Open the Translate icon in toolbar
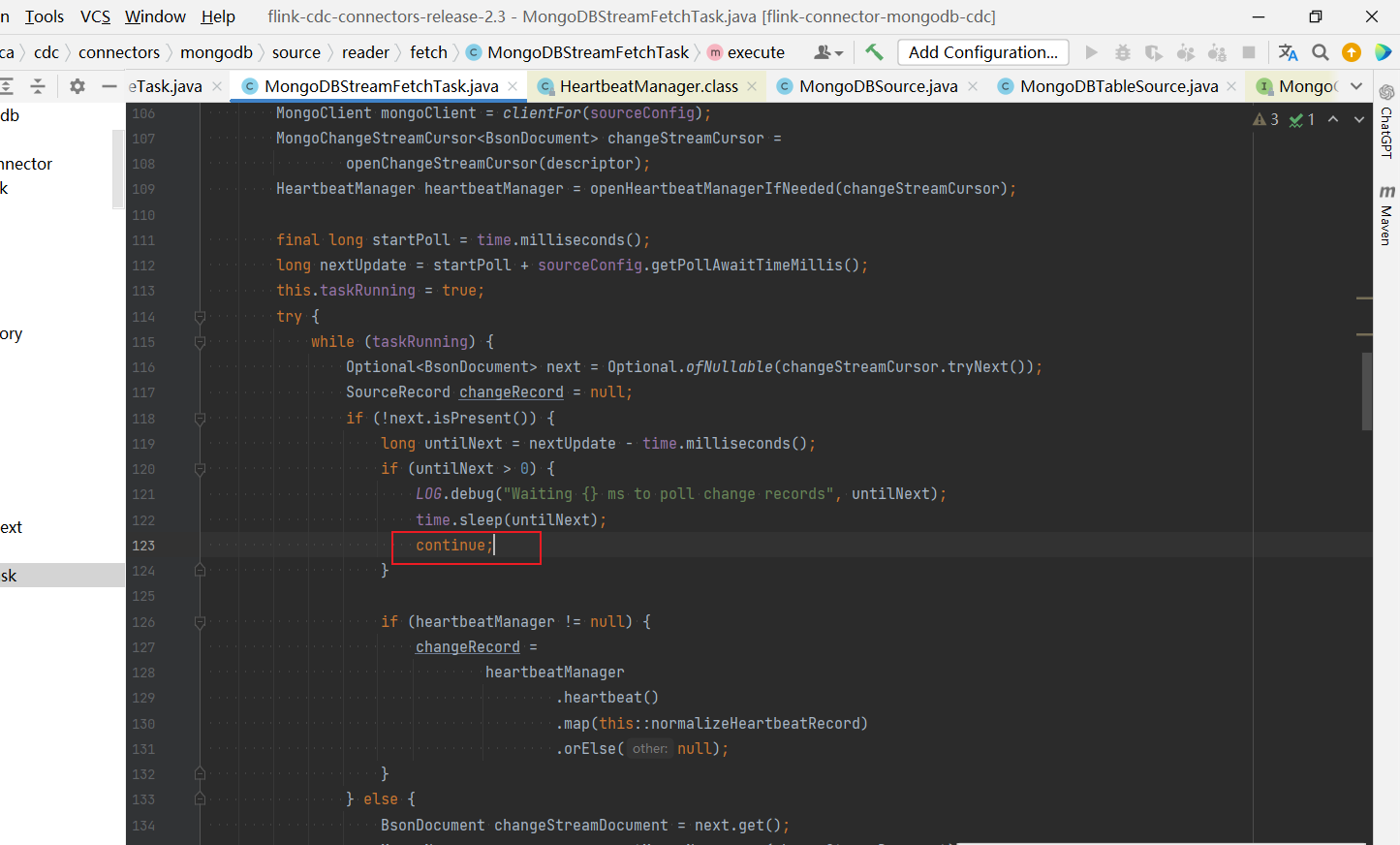The height and width of the screenshot is (845, 1400). click(1288, 52)
